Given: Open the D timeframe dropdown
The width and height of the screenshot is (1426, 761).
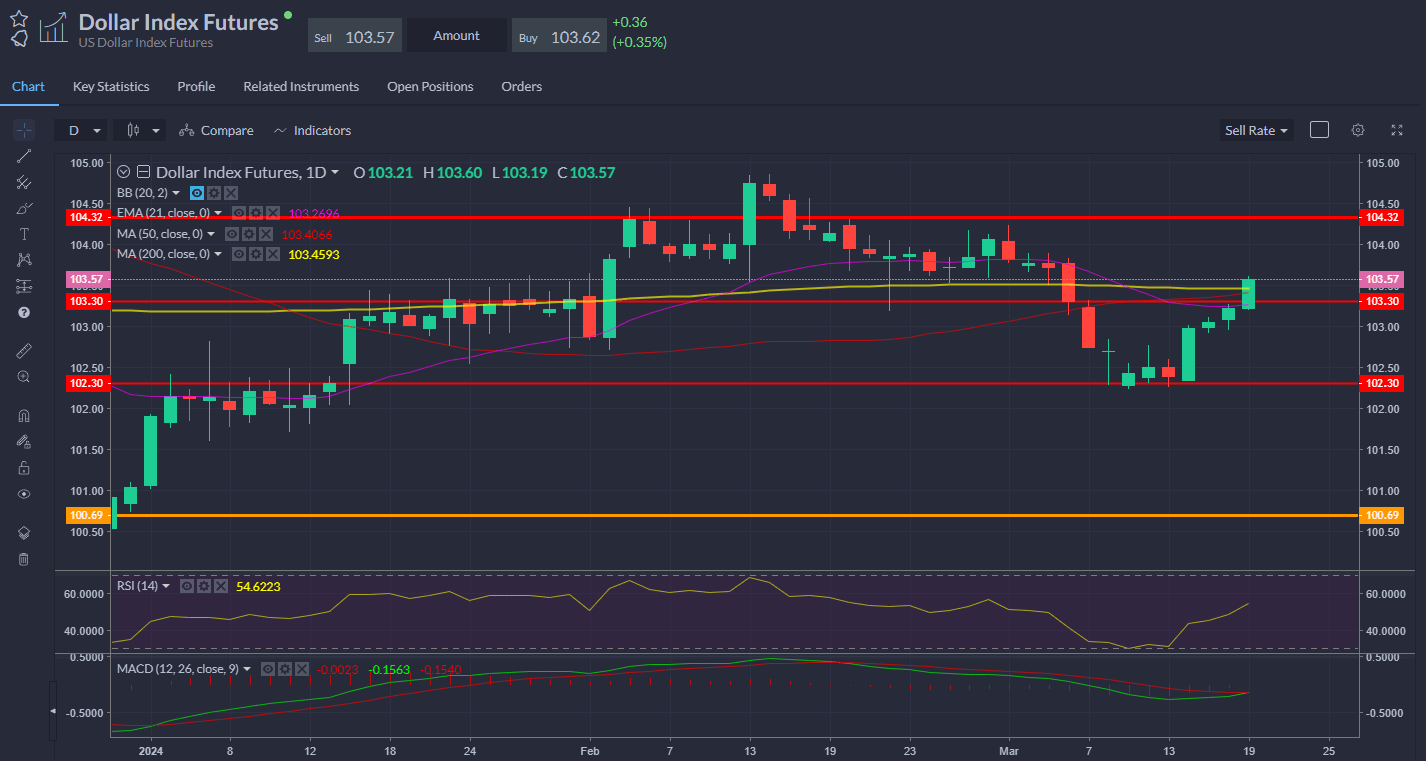Looking at the screenshot, I should (83, 130).
